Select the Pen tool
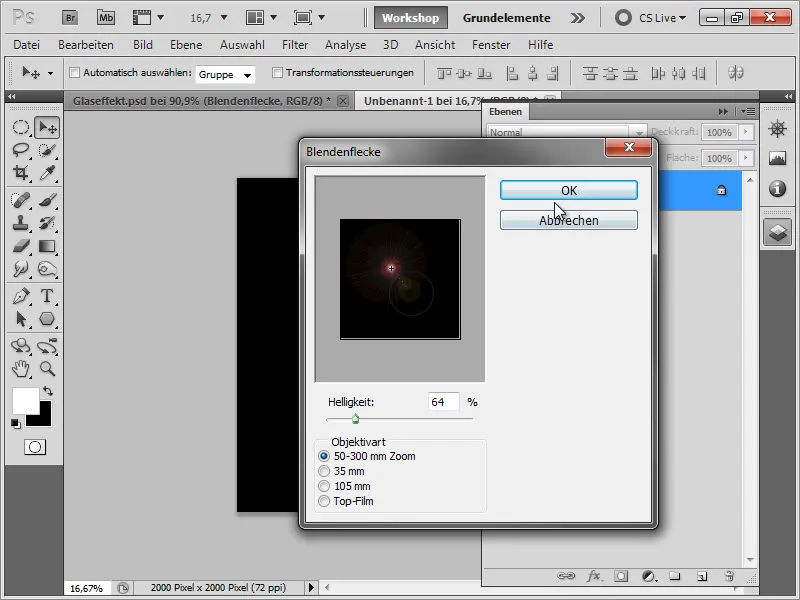This screenshot has width=800, height=600. click(20, 296)
